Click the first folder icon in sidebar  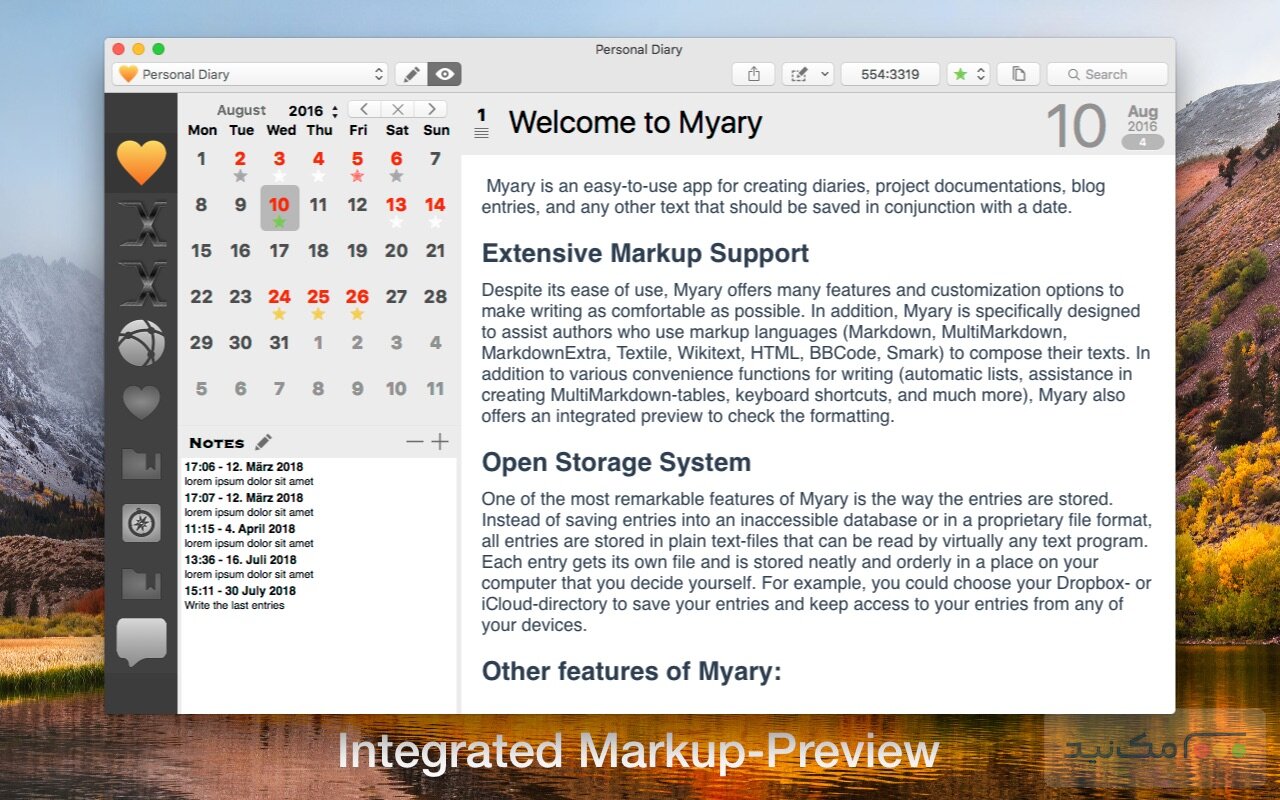click(x=141, y=463)
